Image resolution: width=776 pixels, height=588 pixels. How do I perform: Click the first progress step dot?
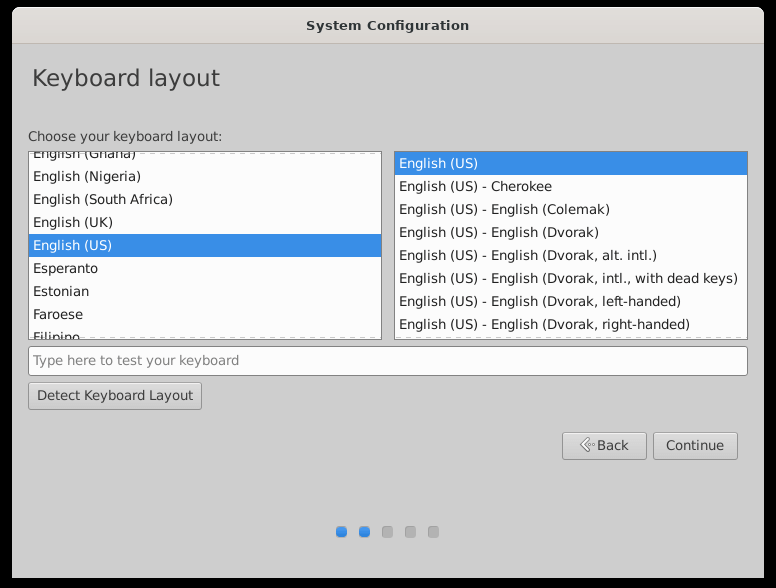(342, 532)
